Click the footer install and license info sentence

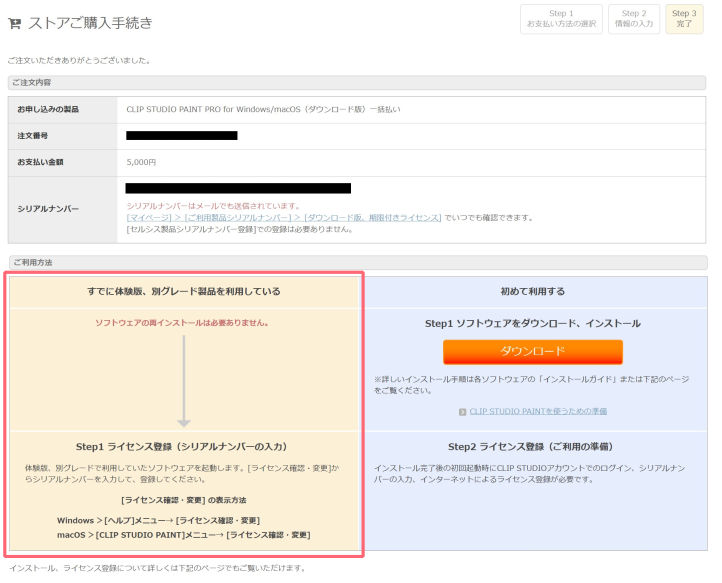click(x=157, y=568)
